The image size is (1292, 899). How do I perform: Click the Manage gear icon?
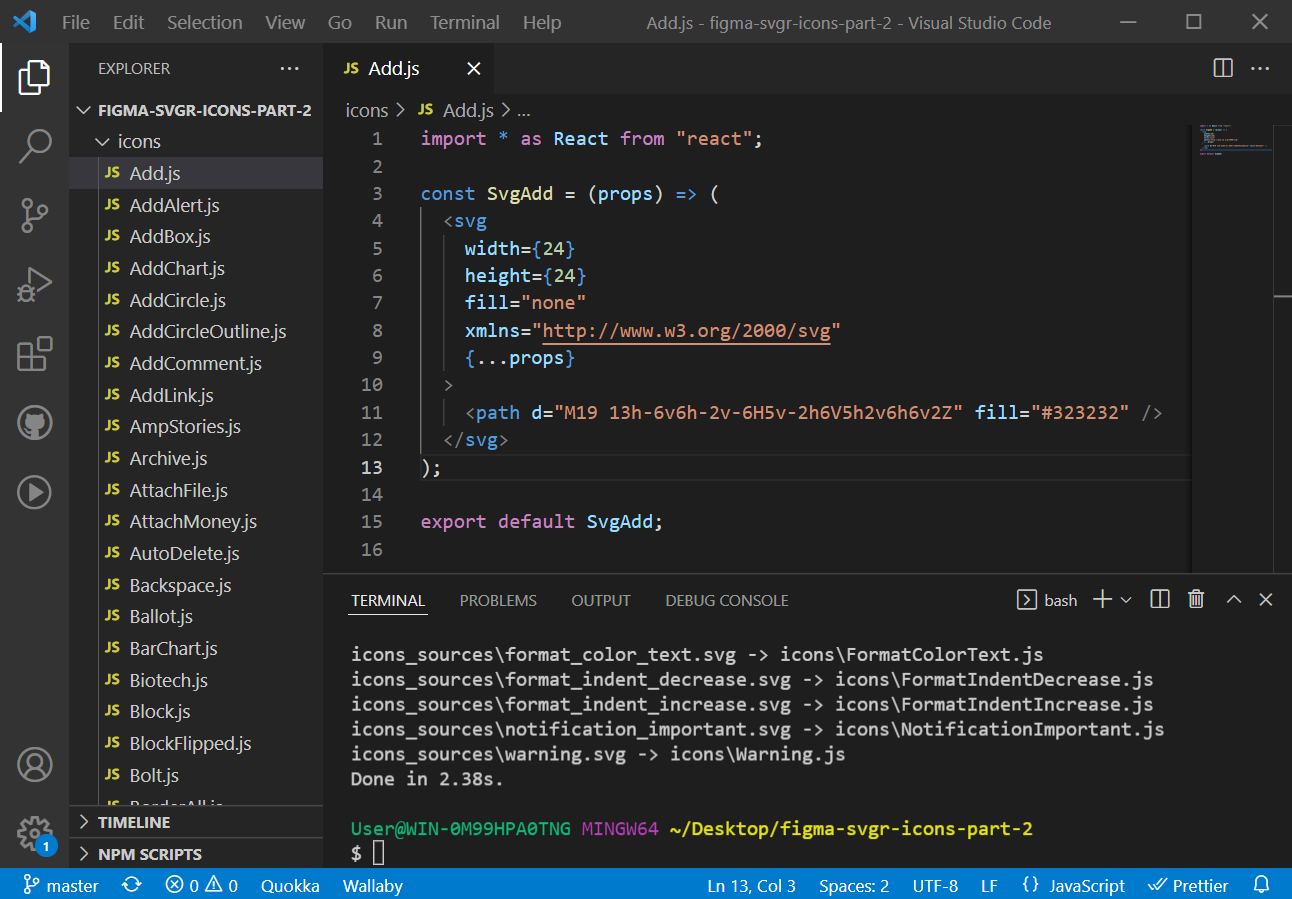click(34, 832)
